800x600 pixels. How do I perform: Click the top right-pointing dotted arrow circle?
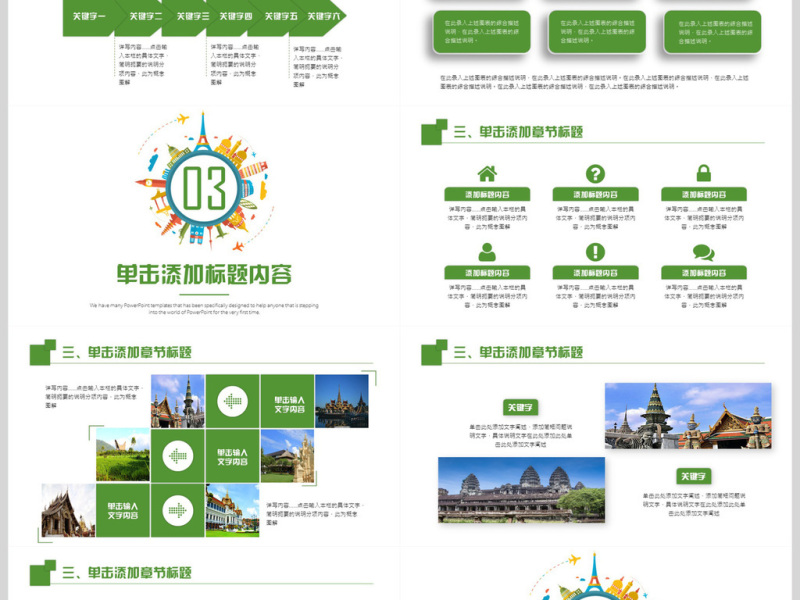[232, 402]
